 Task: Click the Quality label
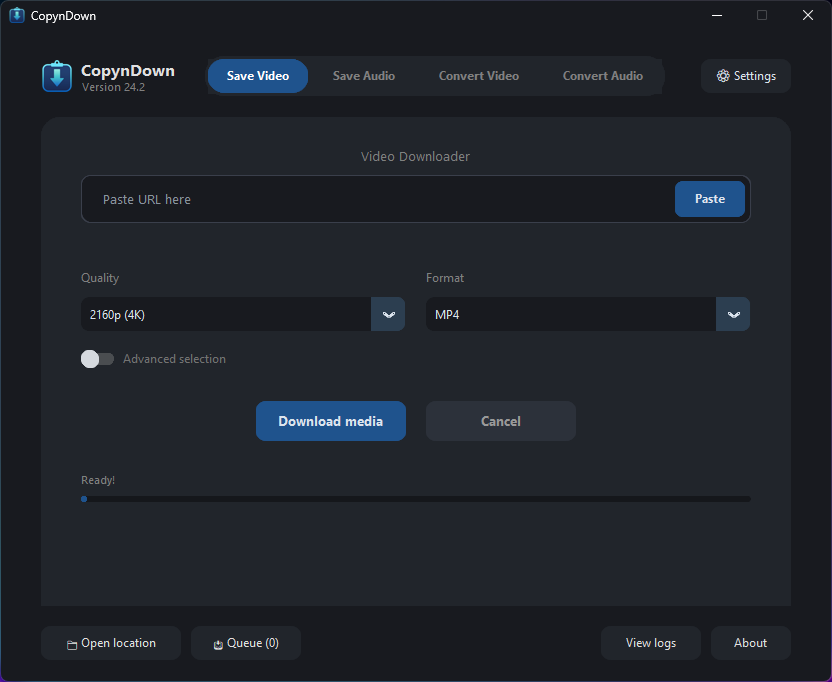100,278
